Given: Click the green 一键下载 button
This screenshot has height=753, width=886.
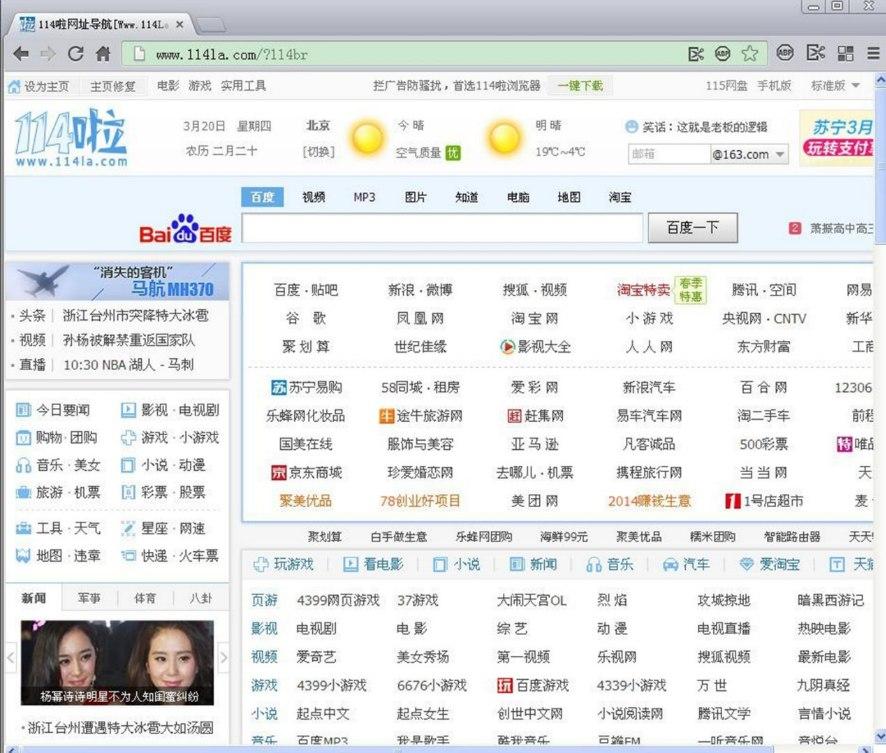Looking at the screenshot, I should pos(580,86).
